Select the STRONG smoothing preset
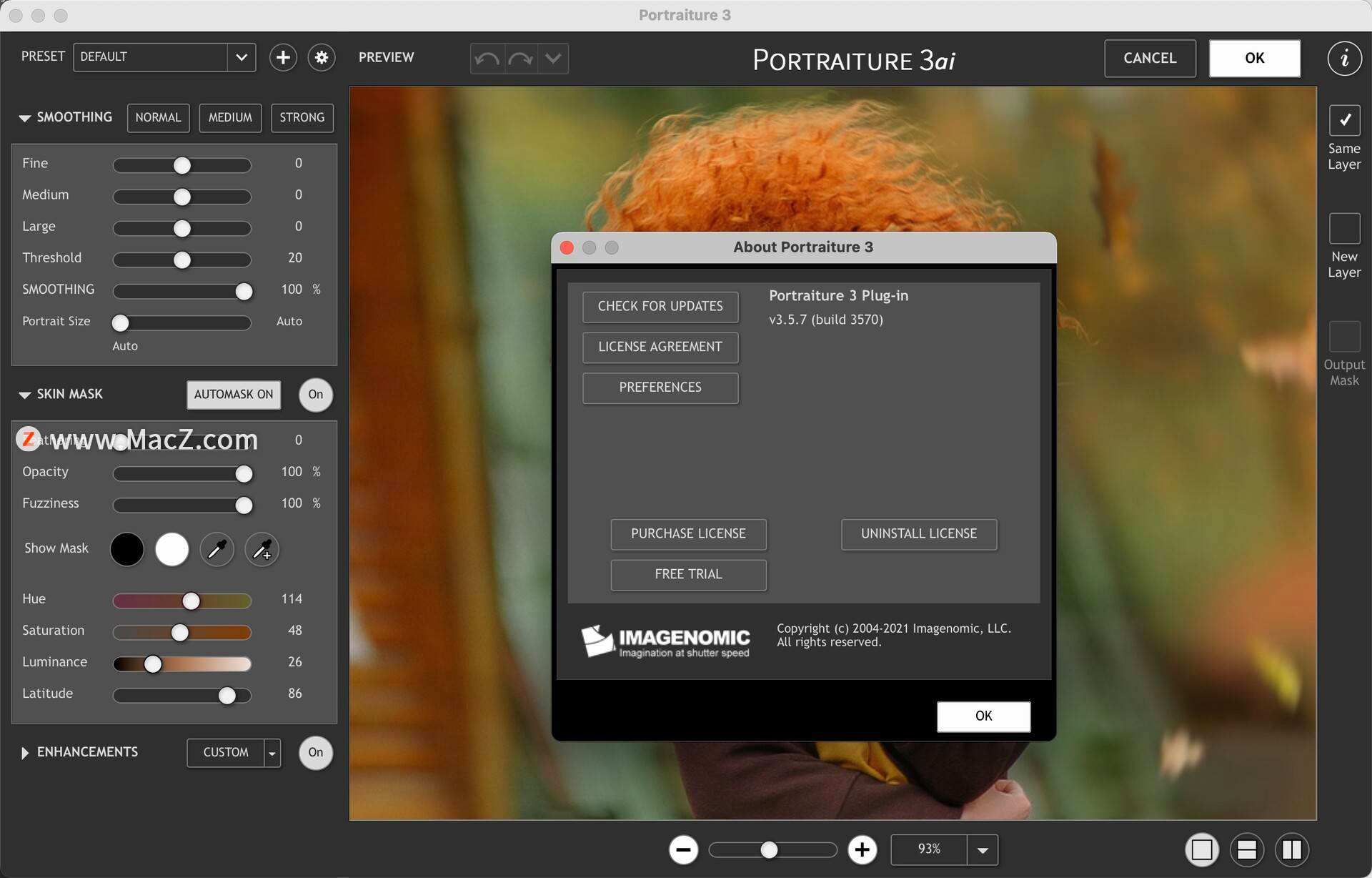The height and width of the screenshot is (878, 1372). coord(302,118)
